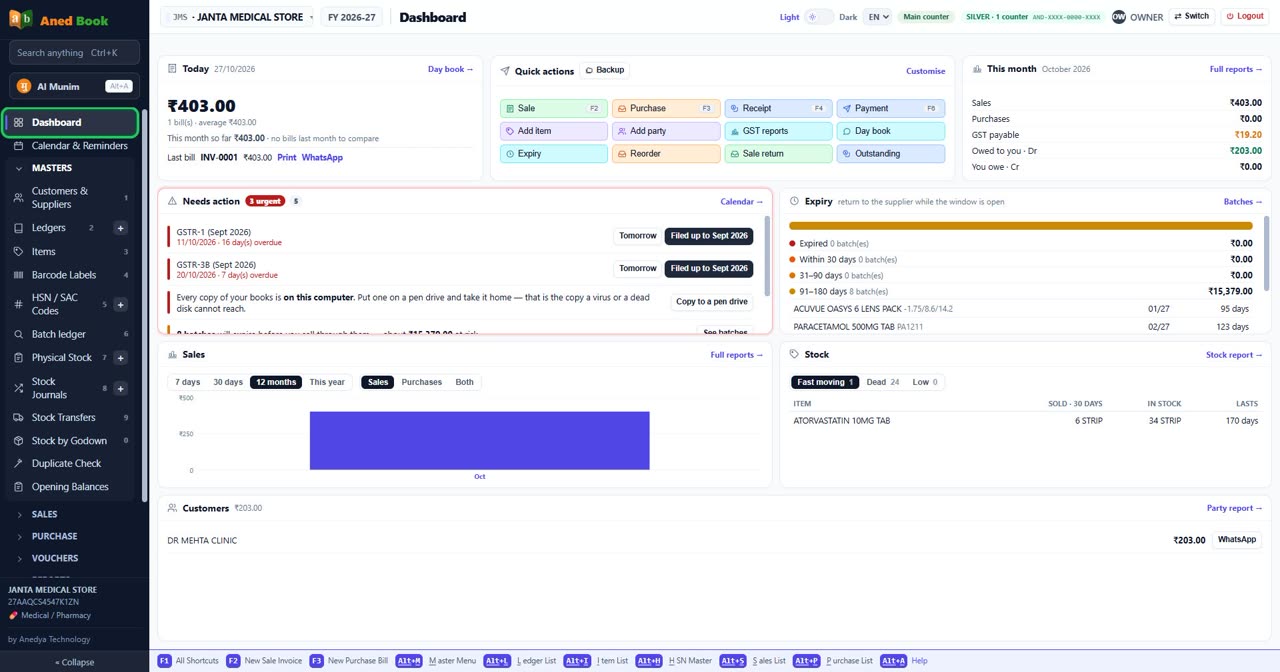Open the Stock report link
The height and width of the screenshot is (672, 1280).
tap(1234, 355)
